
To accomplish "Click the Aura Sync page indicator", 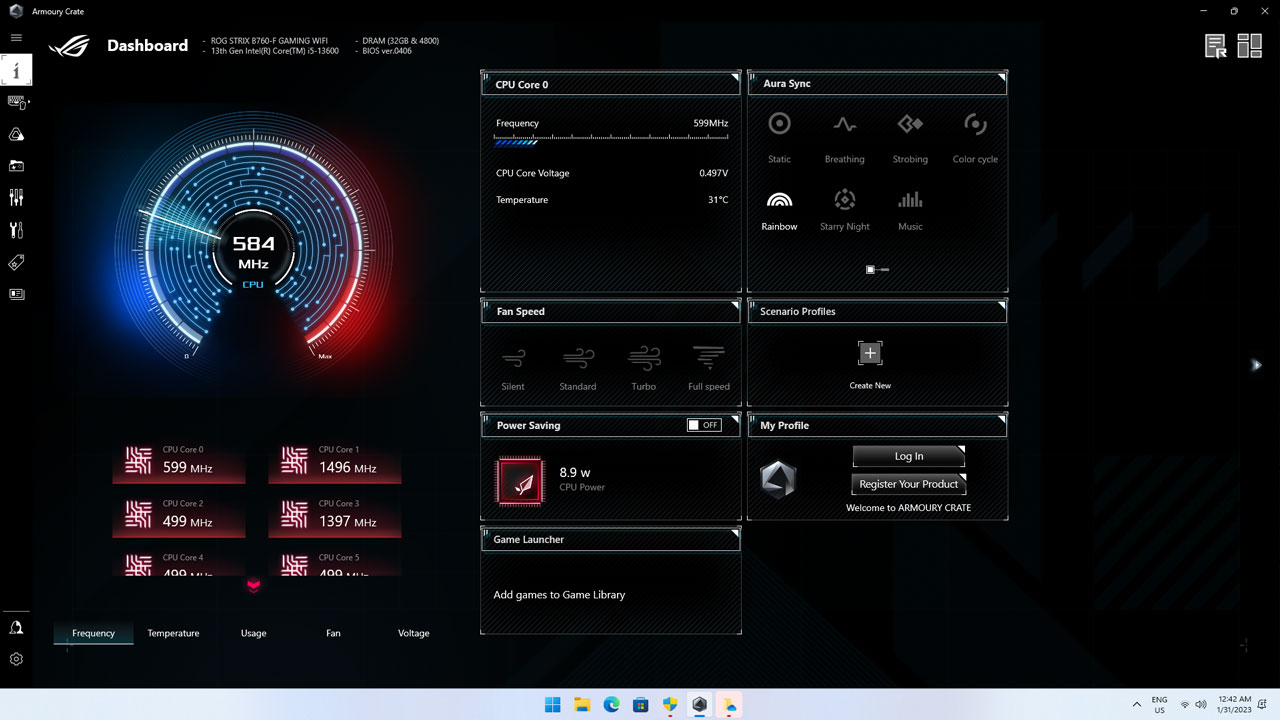I will coord(877,270).
